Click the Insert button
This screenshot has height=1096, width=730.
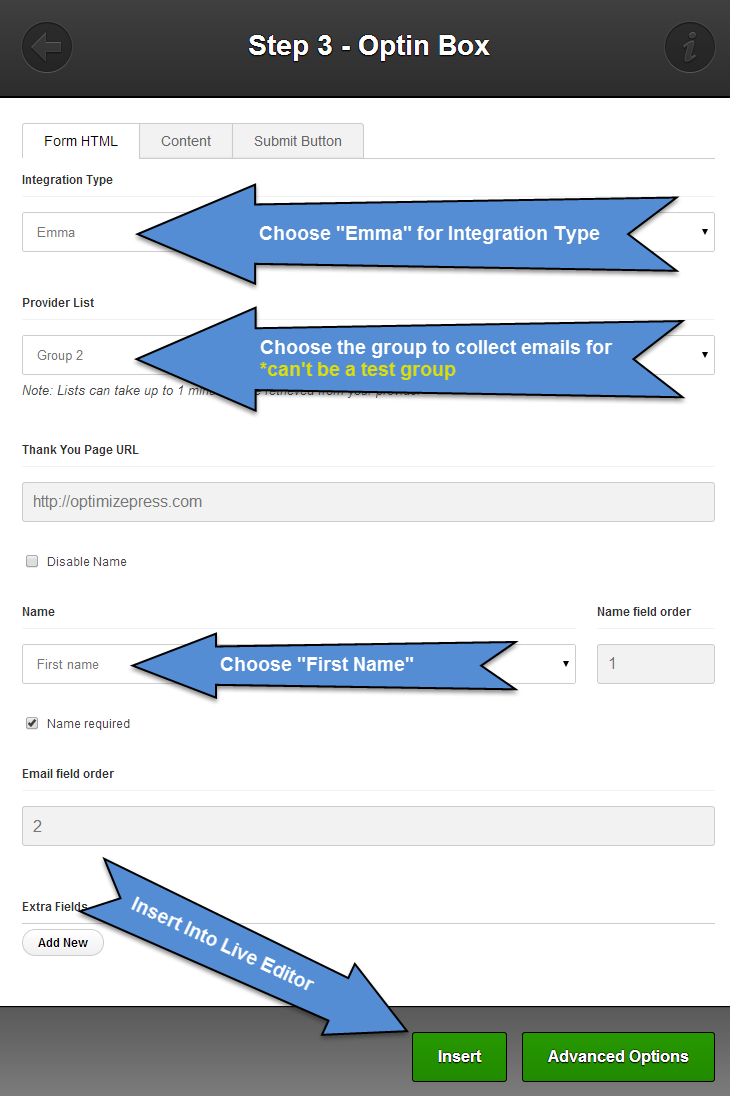point(459,1056)
